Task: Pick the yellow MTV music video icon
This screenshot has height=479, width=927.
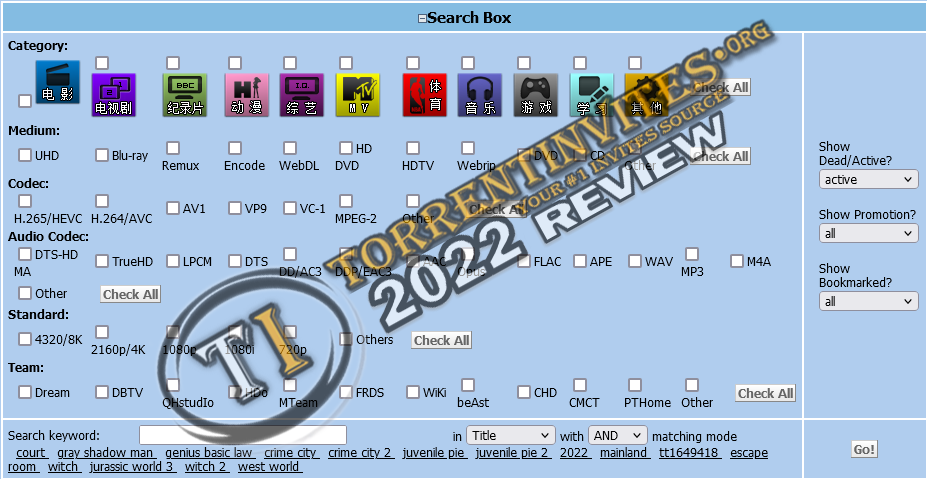Action: pos(358,95)
